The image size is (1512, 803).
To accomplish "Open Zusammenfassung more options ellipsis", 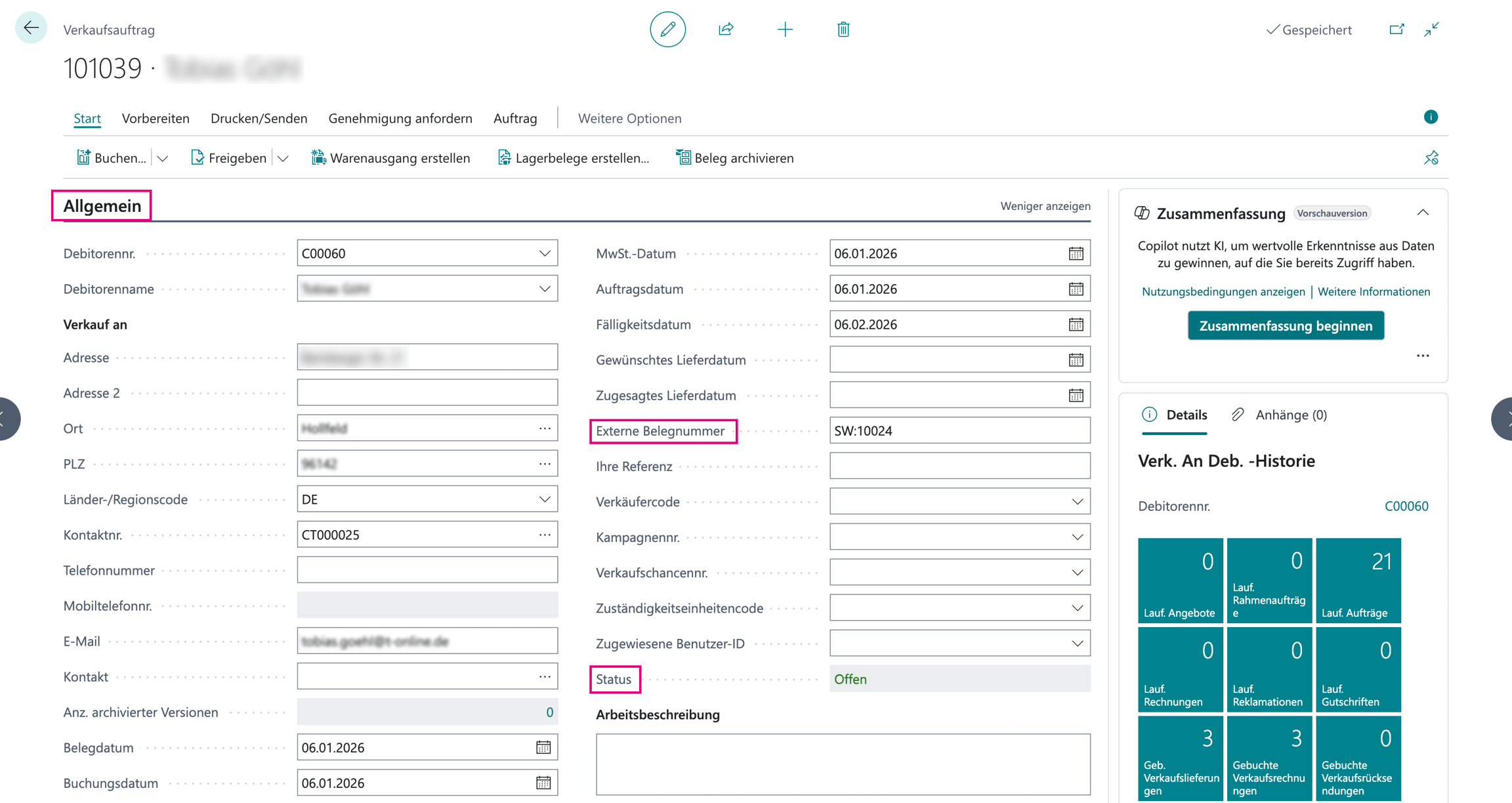I will pyautogui.click(x=1423, y=356).
